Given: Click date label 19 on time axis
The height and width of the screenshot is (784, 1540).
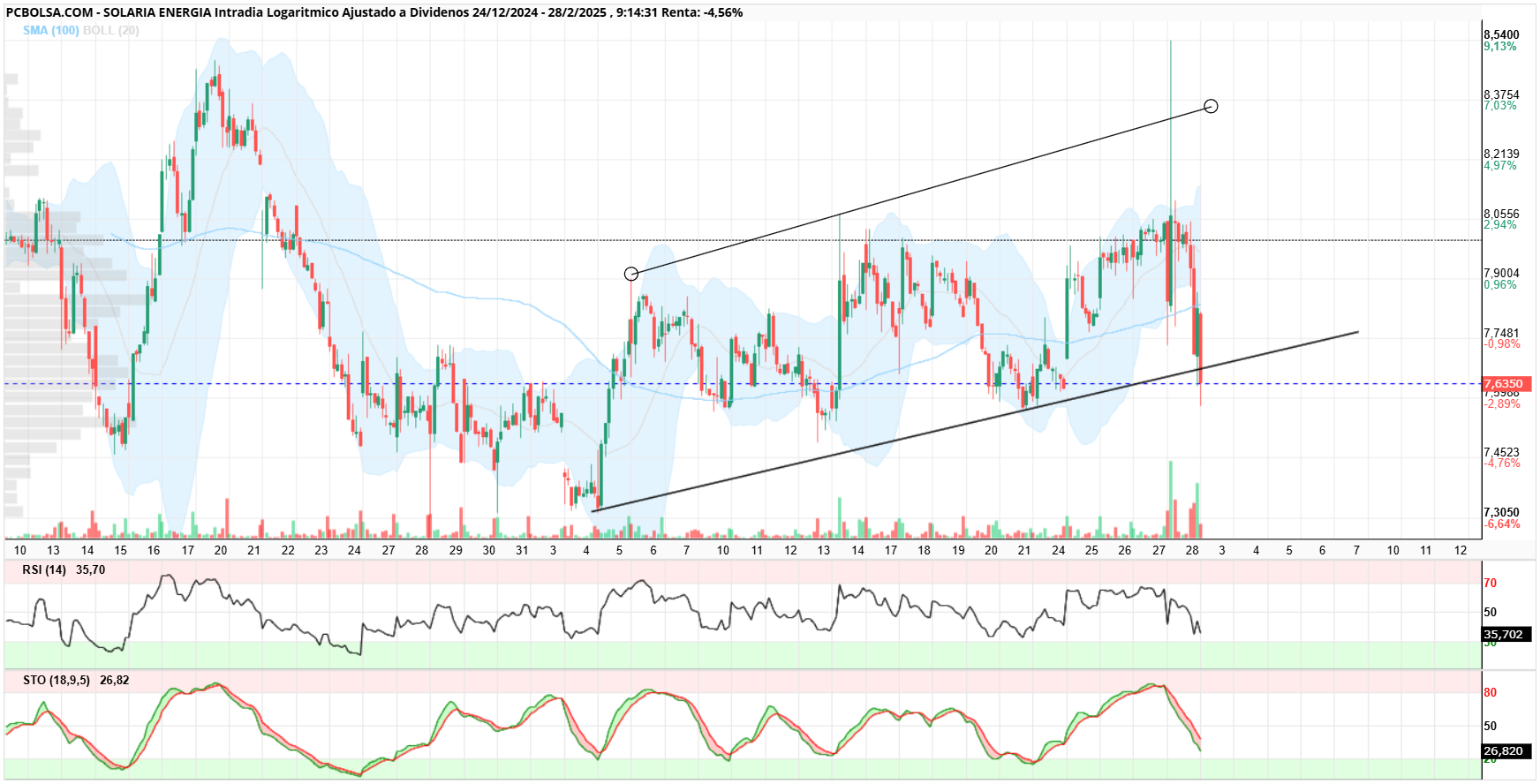Looking at the screenshot, I should [x=958, y=550].
